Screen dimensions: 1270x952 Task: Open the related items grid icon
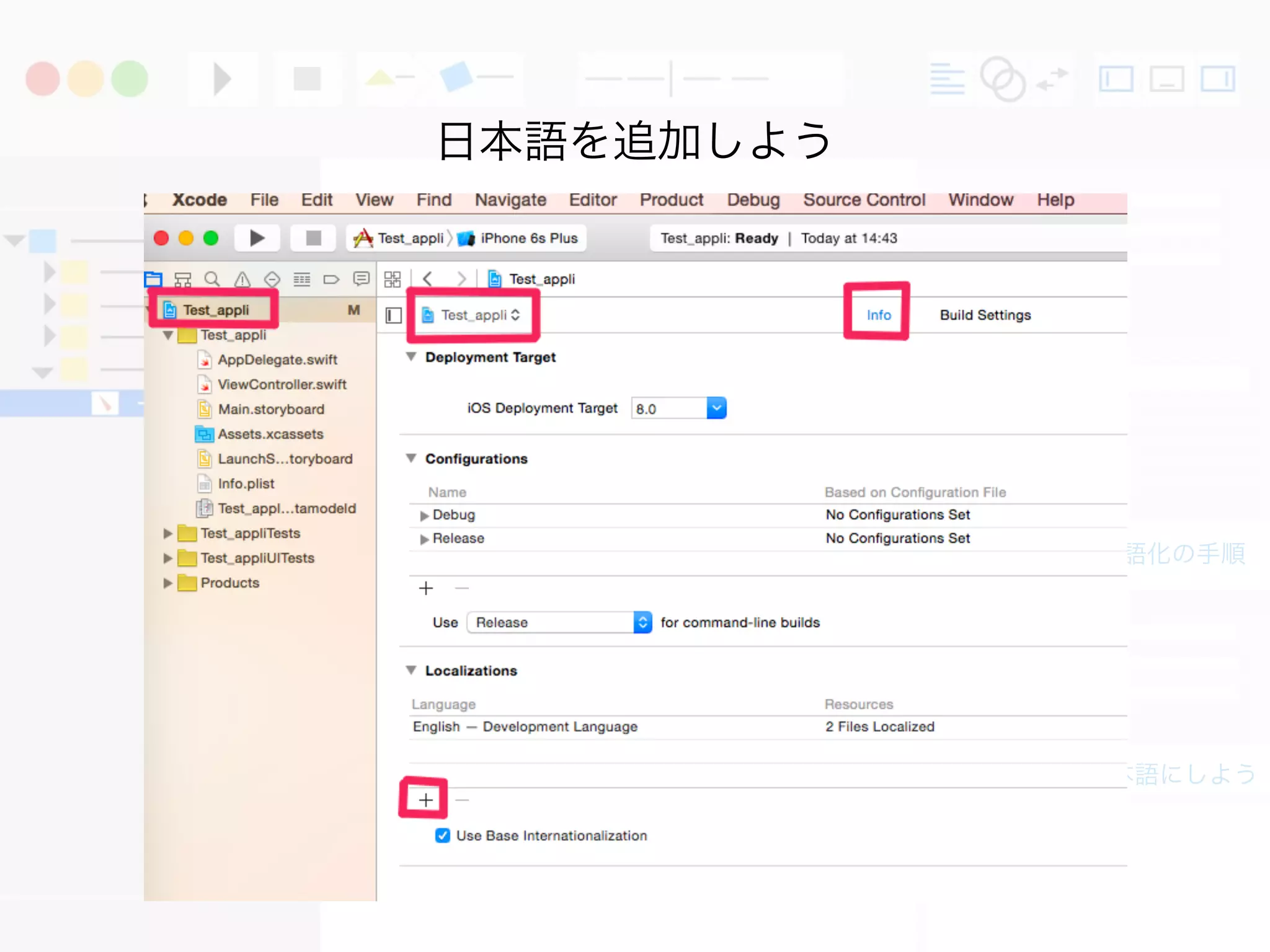click(x=392, y=280)
